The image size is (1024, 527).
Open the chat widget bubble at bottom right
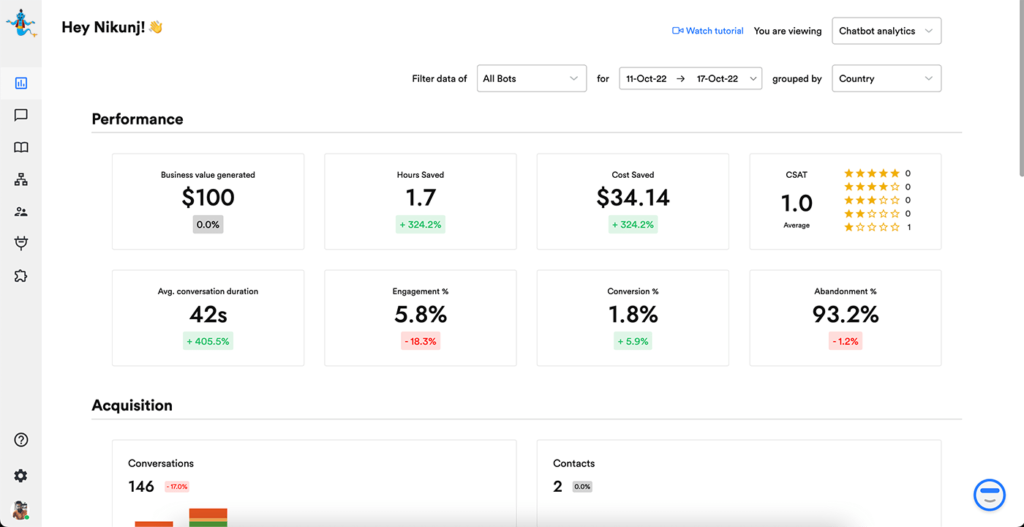point(989,494)
